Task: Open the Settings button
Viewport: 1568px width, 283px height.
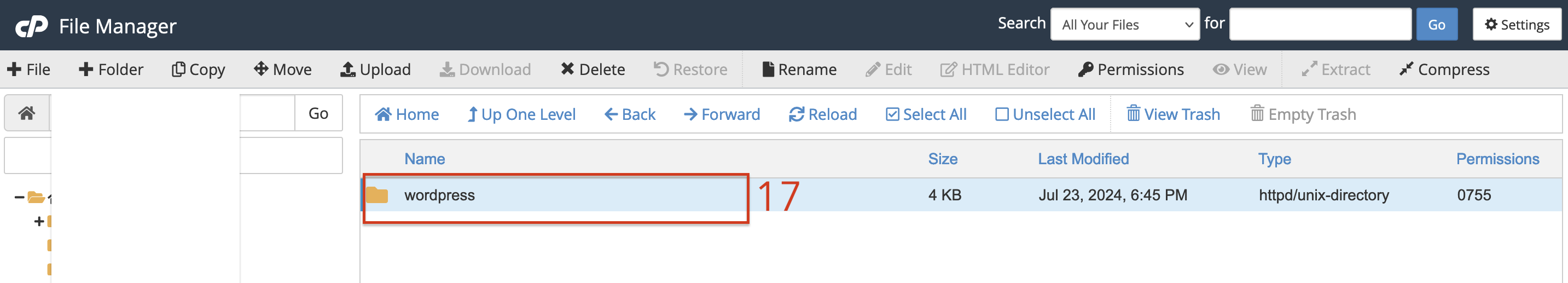Action: point(1516,24)
